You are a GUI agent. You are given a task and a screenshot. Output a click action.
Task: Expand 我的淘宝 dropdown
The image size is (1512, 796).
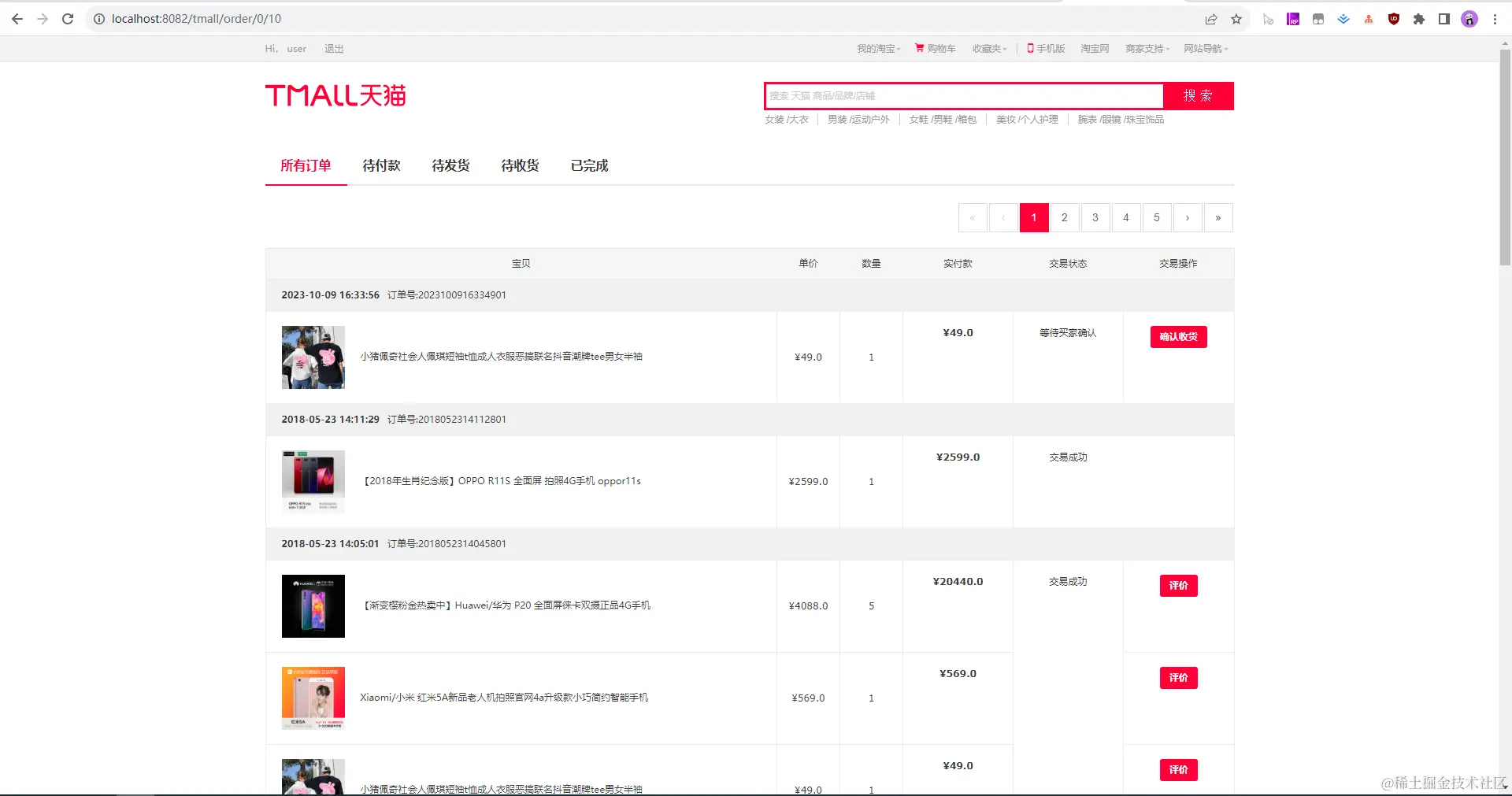[x=879, y=49]
